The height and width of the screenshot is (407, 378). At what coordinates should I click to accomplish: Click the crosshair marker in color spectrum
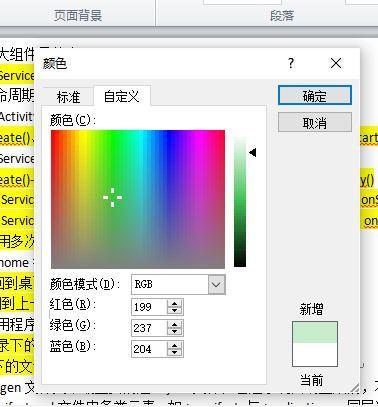112,197
